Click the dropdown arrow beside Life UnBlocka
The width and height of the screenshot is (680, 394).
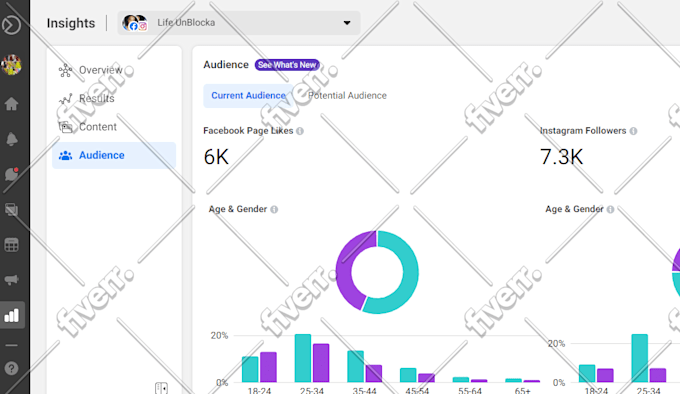point(347,23)
